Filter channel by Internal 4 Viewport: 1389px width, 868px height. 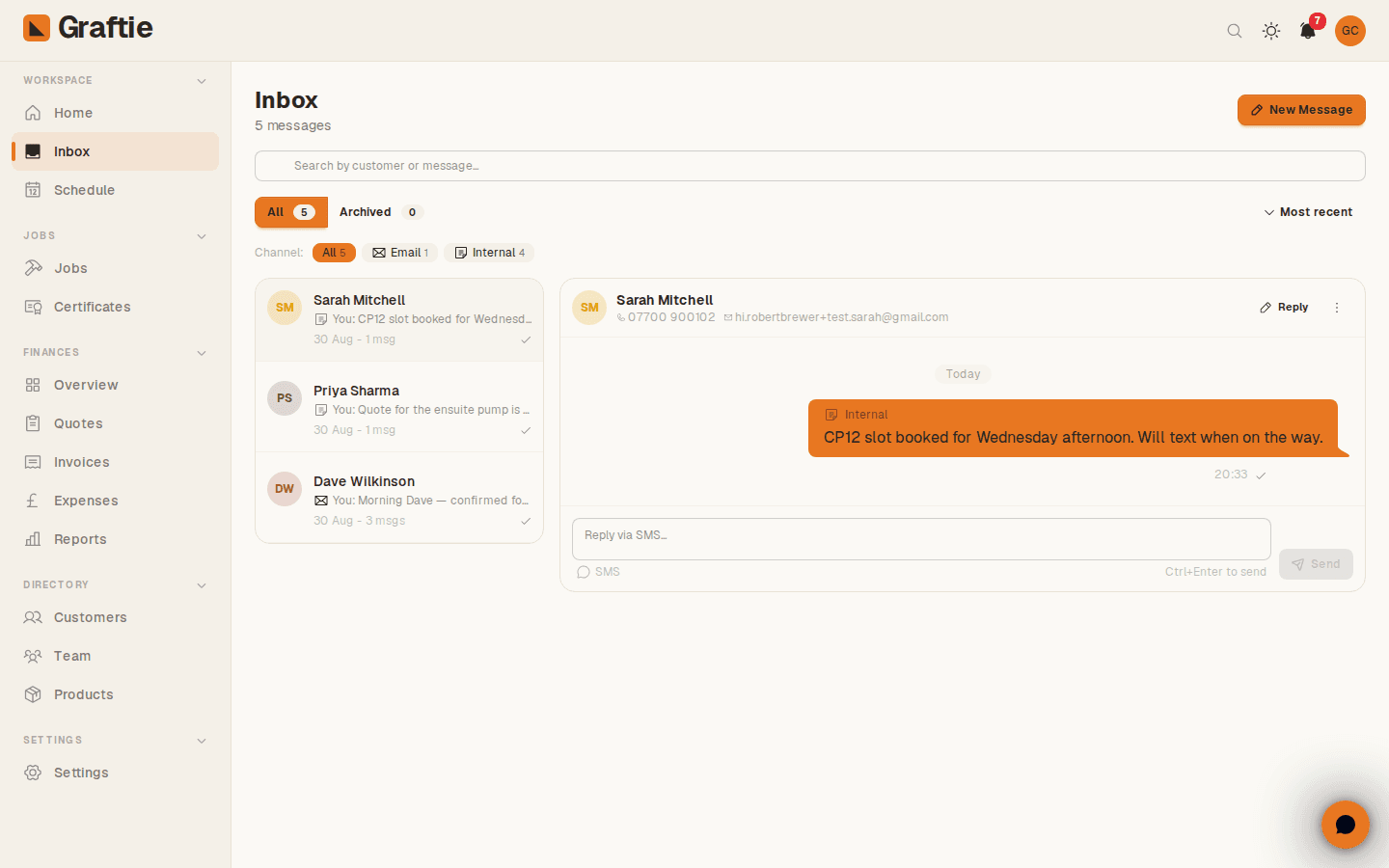coord(489,253)
